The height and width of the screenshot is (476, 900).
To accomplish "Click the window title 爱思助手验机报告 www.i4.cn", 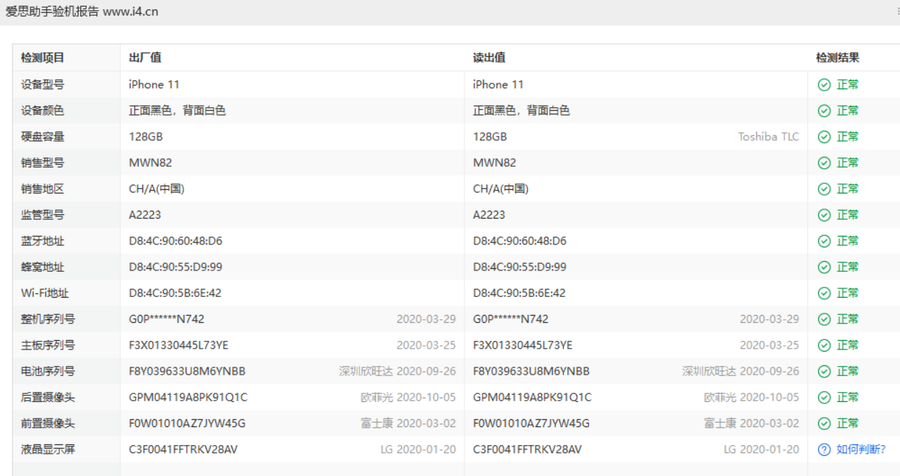I will pyautogui.click(x=82, y=11).
